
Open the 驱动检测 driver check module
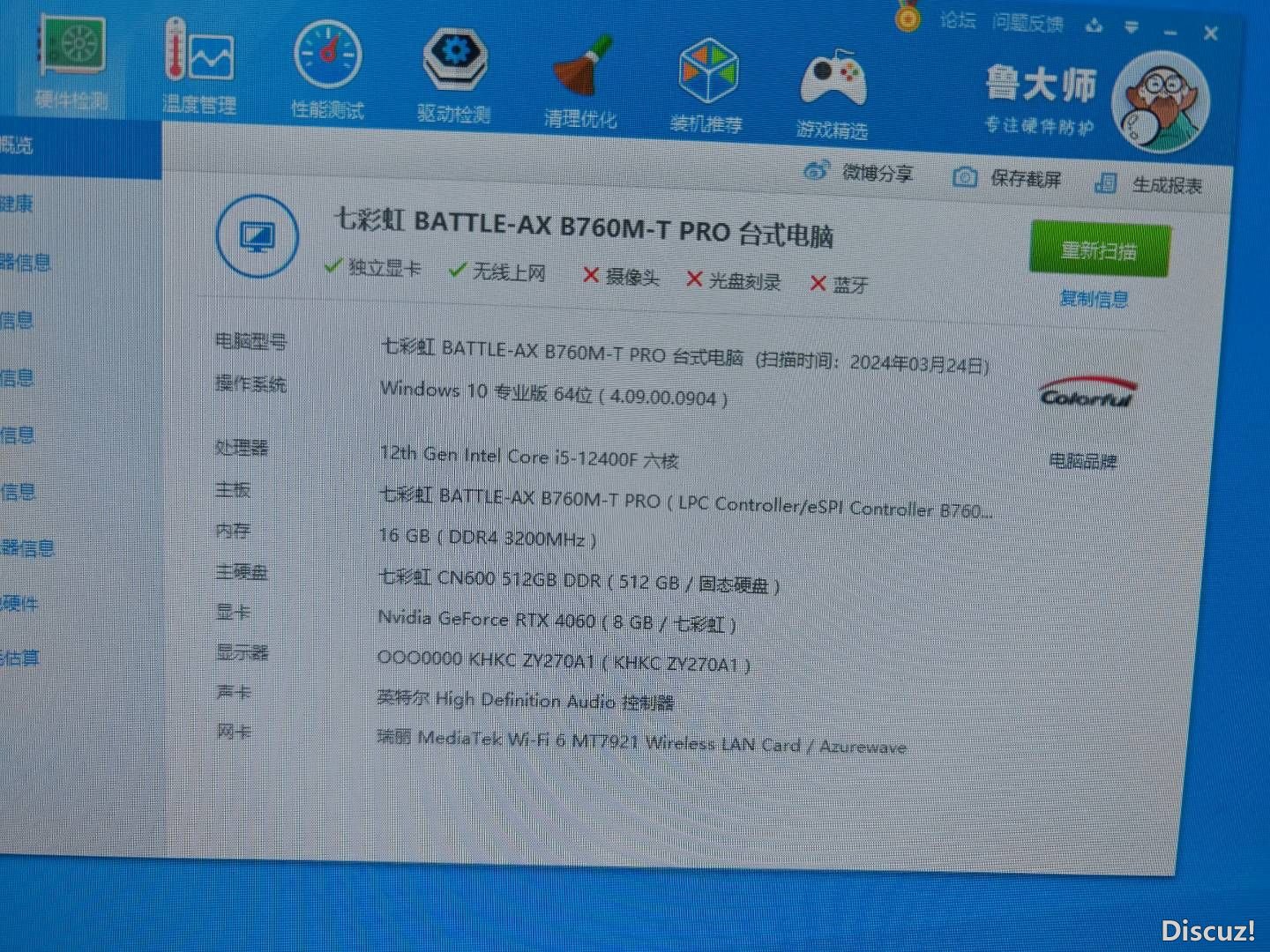pyautogui.click(x=453, y=76)
